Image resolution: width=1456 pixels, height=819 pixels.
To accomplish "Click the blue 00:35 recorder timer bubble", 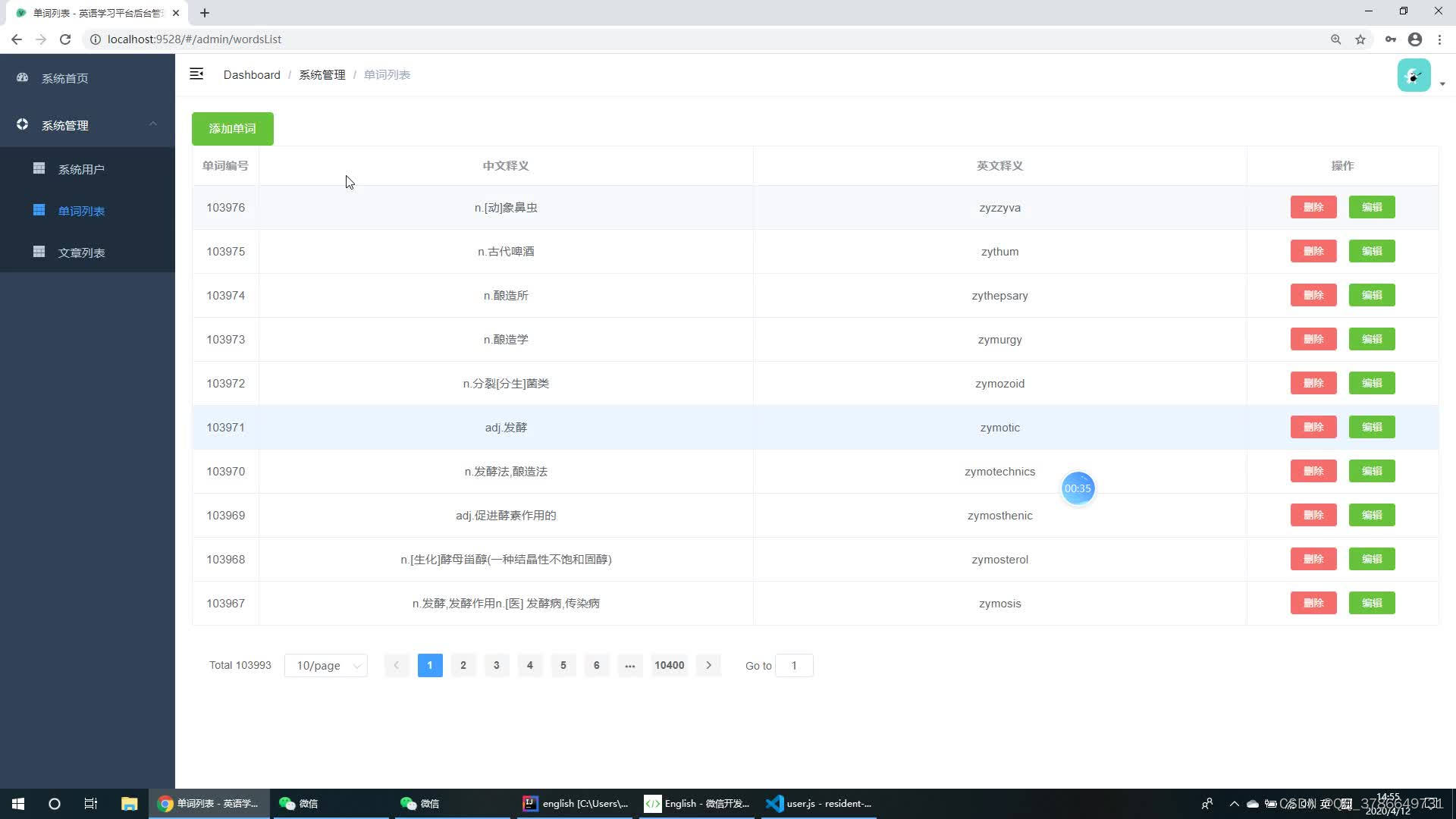I will tap(1078, 488).
